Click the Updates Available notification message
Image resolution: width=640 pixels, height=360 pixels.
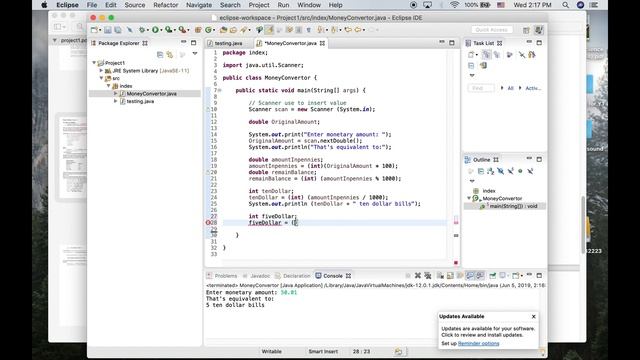tap(488, 332)
